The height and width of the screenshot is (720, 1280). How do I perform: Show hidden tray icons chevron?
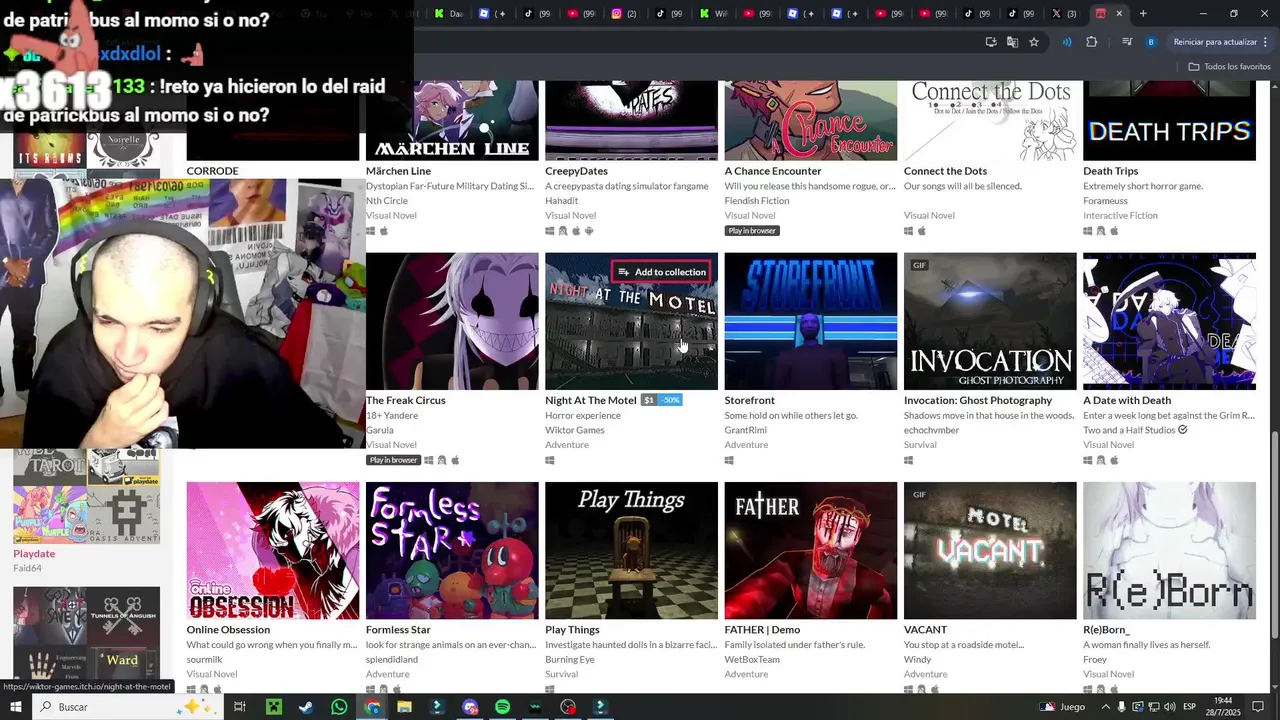[1105, 707]
